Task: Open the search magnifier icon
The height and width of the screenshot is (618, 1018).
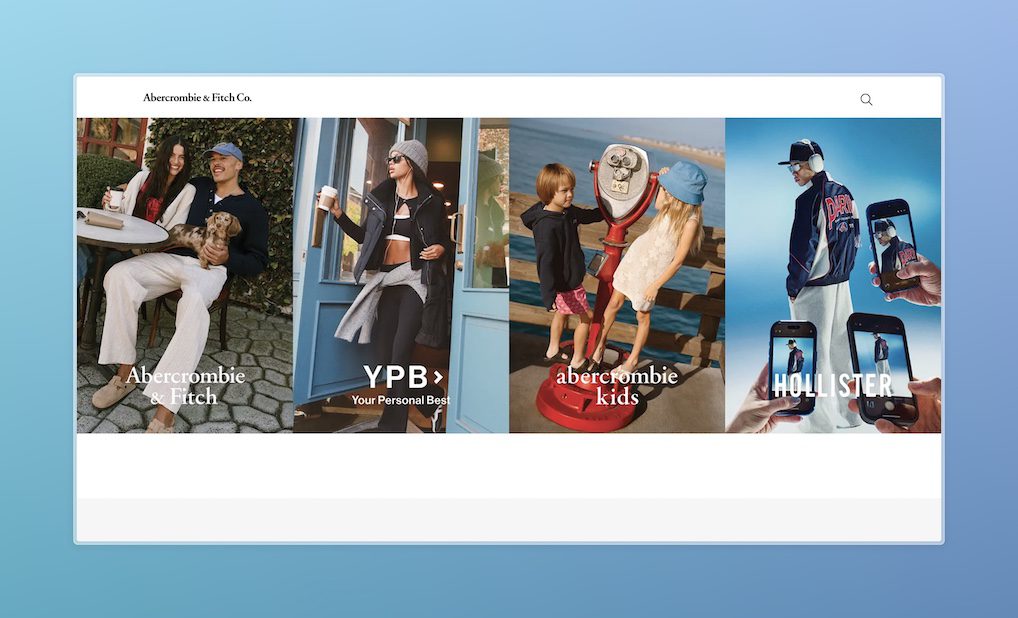Action: tap(866, 99)
